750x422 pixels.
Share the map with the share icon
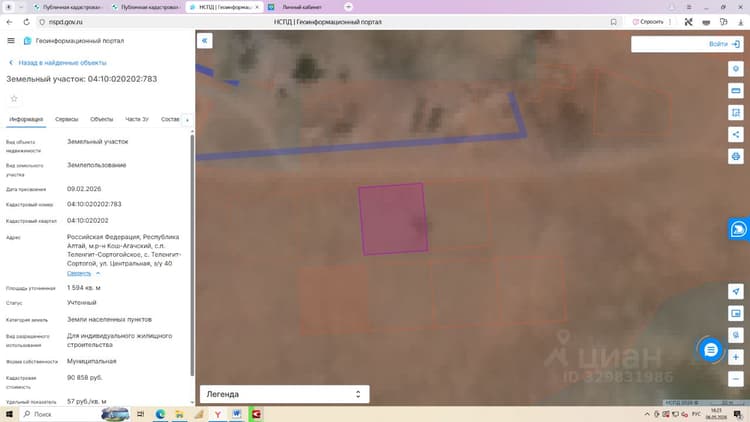point(736,134)
